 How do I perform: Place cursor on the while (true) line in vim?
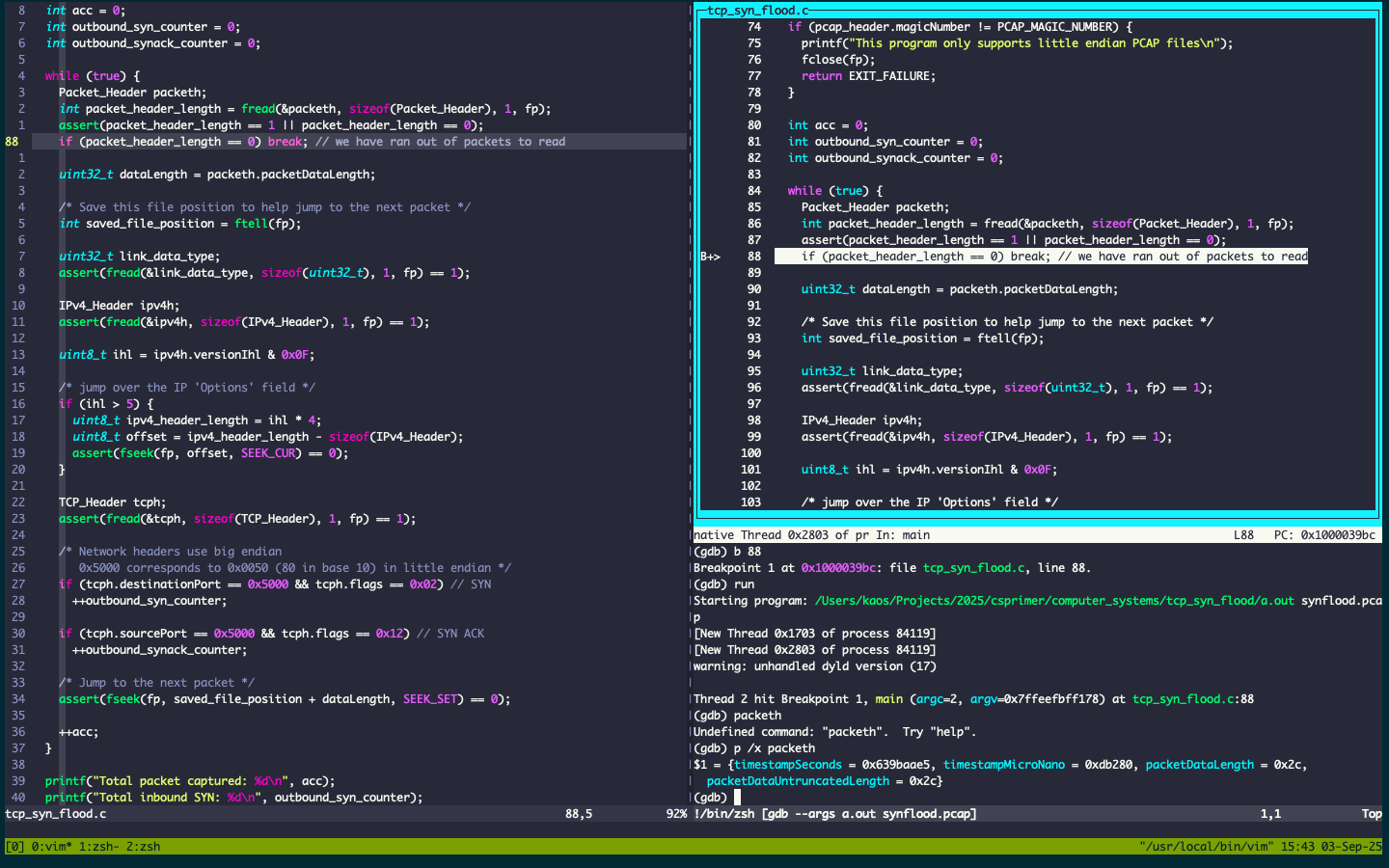[x=92, y=76]
